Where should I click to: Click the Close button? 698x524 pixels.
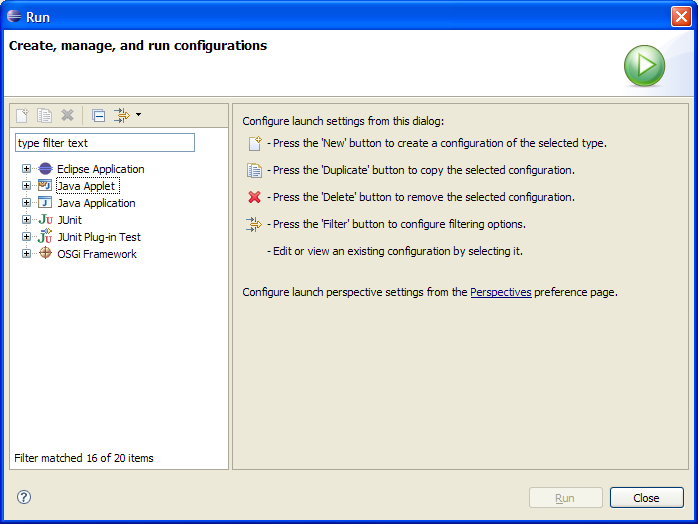click(646, 498)
